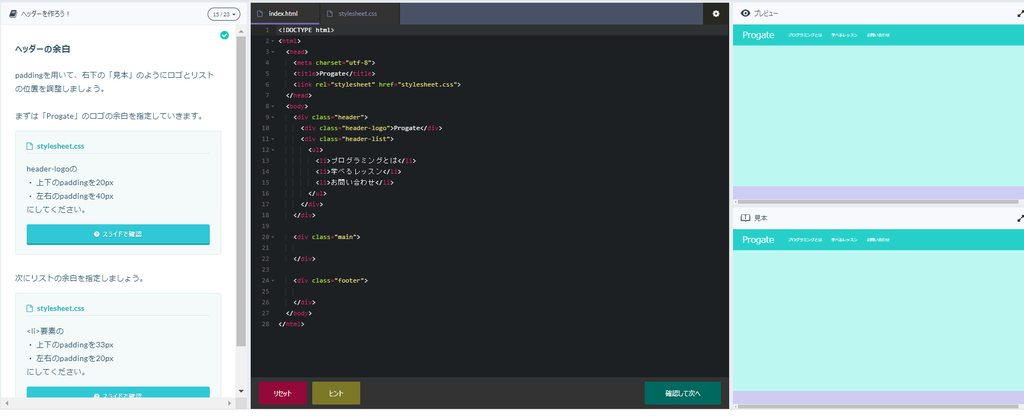
Task: Collapse the ul fold on line 12
Action: [273, 150]
